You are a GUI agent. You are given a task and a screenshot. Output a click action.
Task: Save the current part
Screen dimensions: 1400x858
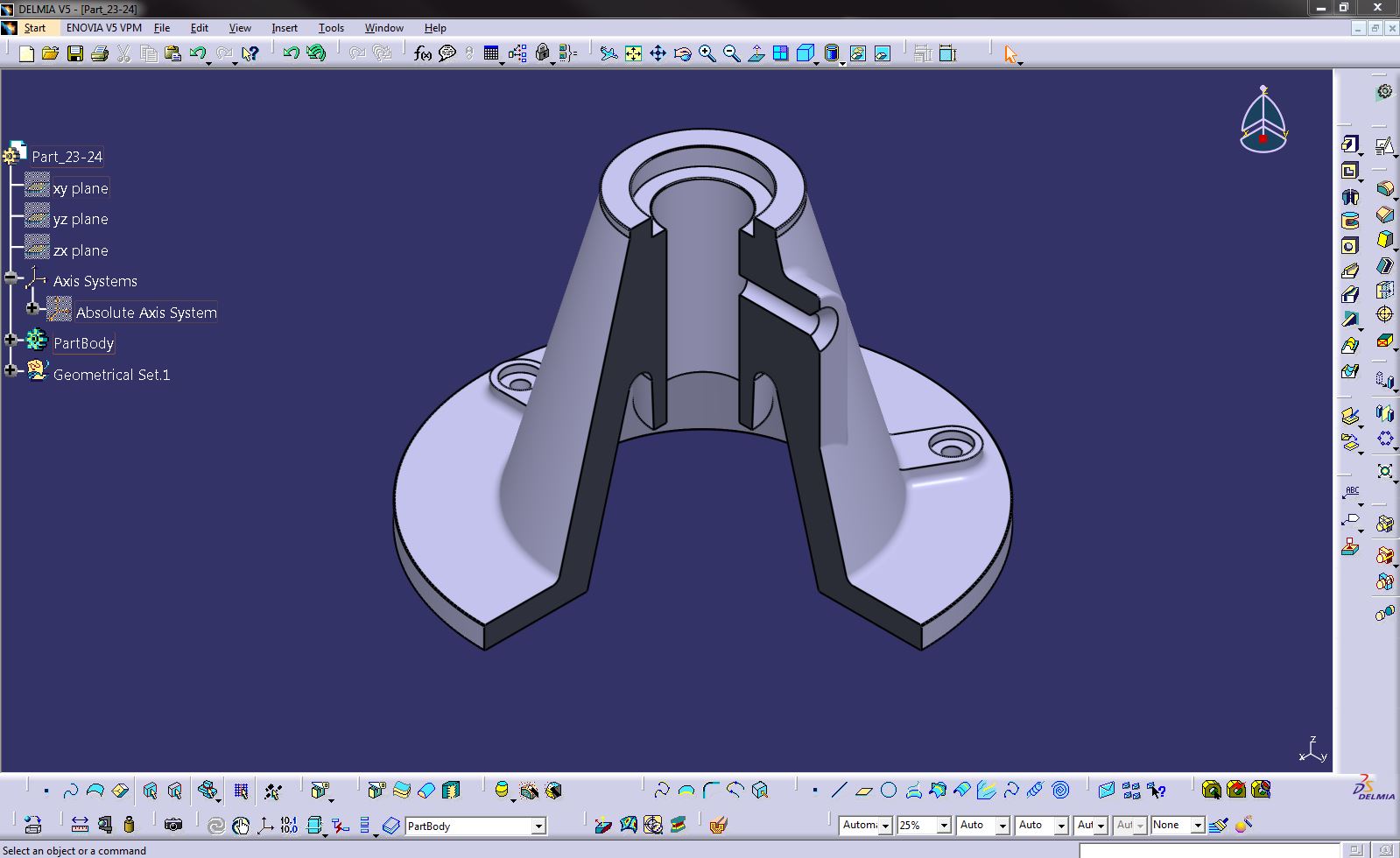[75, 54]
